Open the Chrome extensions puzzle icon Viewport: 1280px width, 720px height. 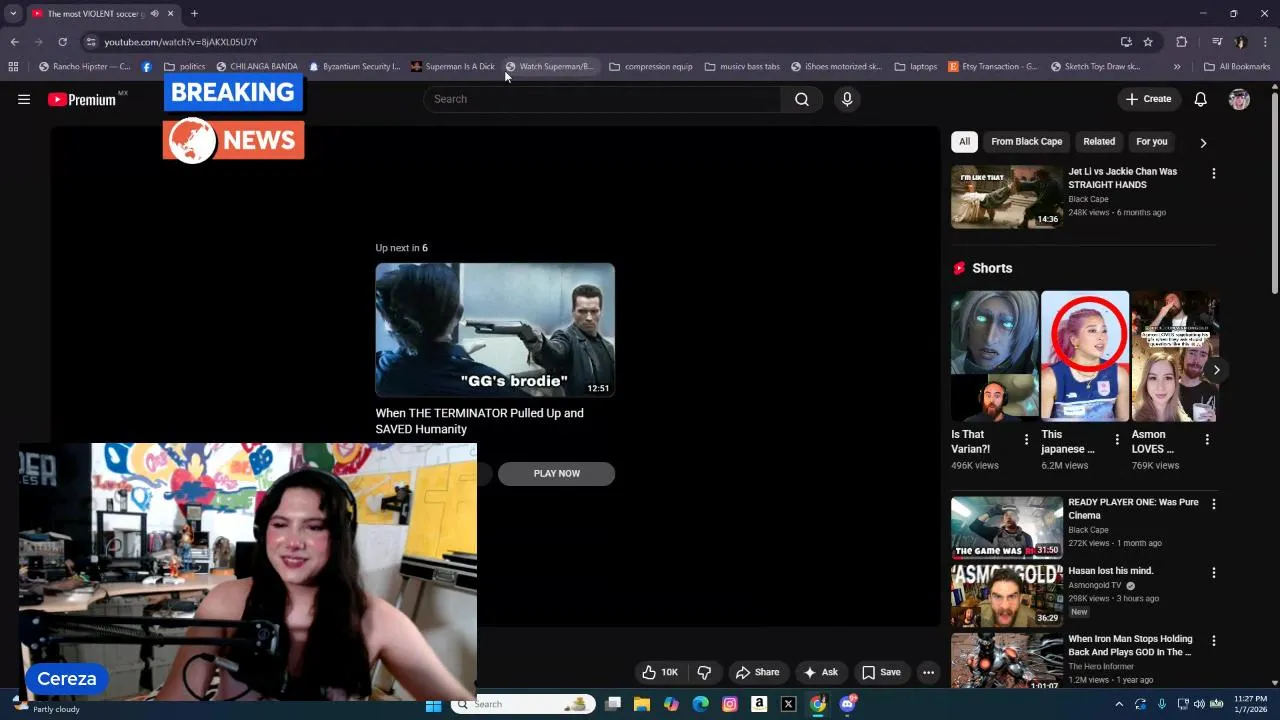pos(1182,42)
